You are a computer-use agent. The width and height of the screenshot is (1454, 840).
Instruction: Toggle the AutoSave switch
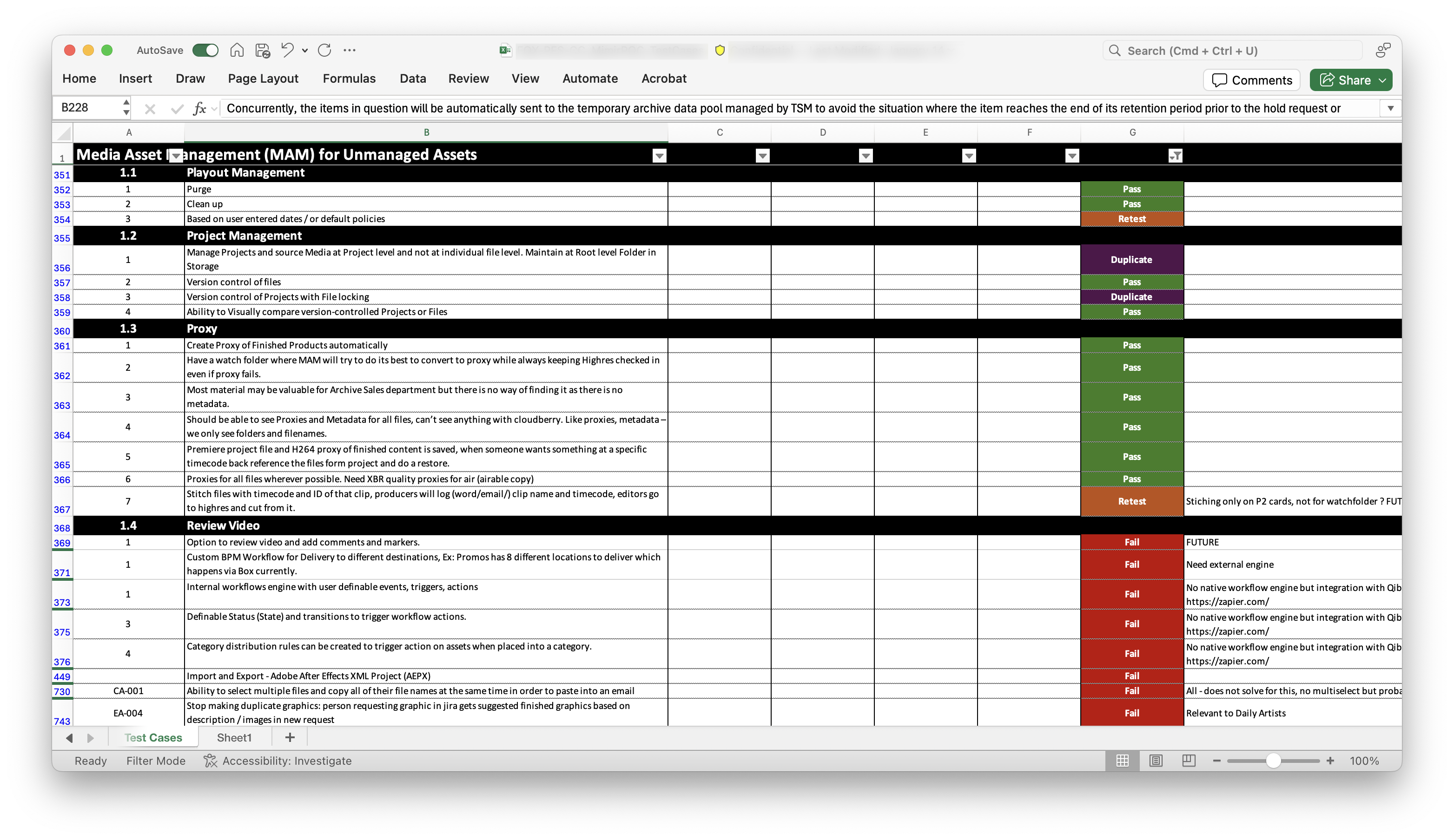point(205,50)
